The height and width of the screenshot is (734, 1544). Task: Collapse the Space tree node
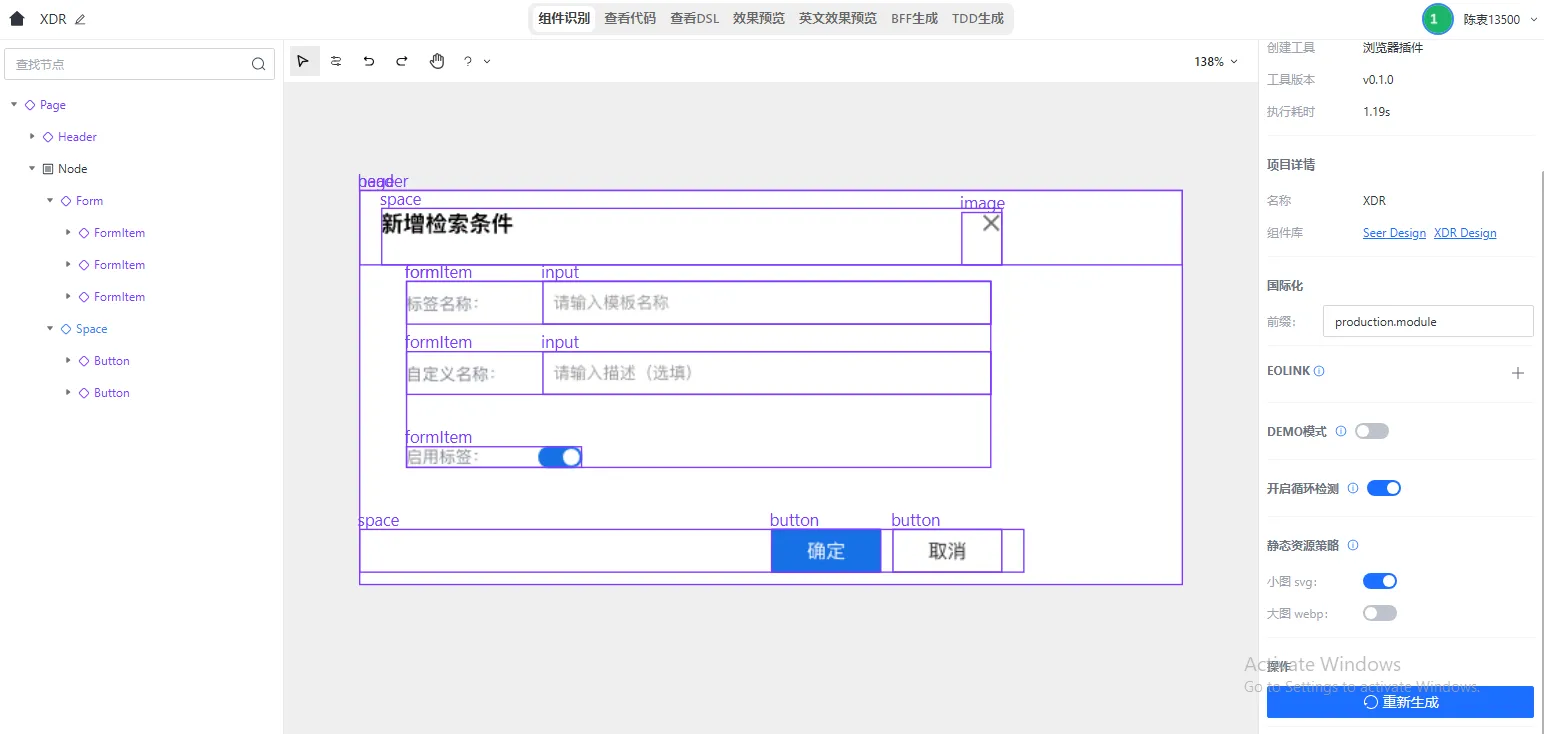pyautogui.click(x=50, y=328)
